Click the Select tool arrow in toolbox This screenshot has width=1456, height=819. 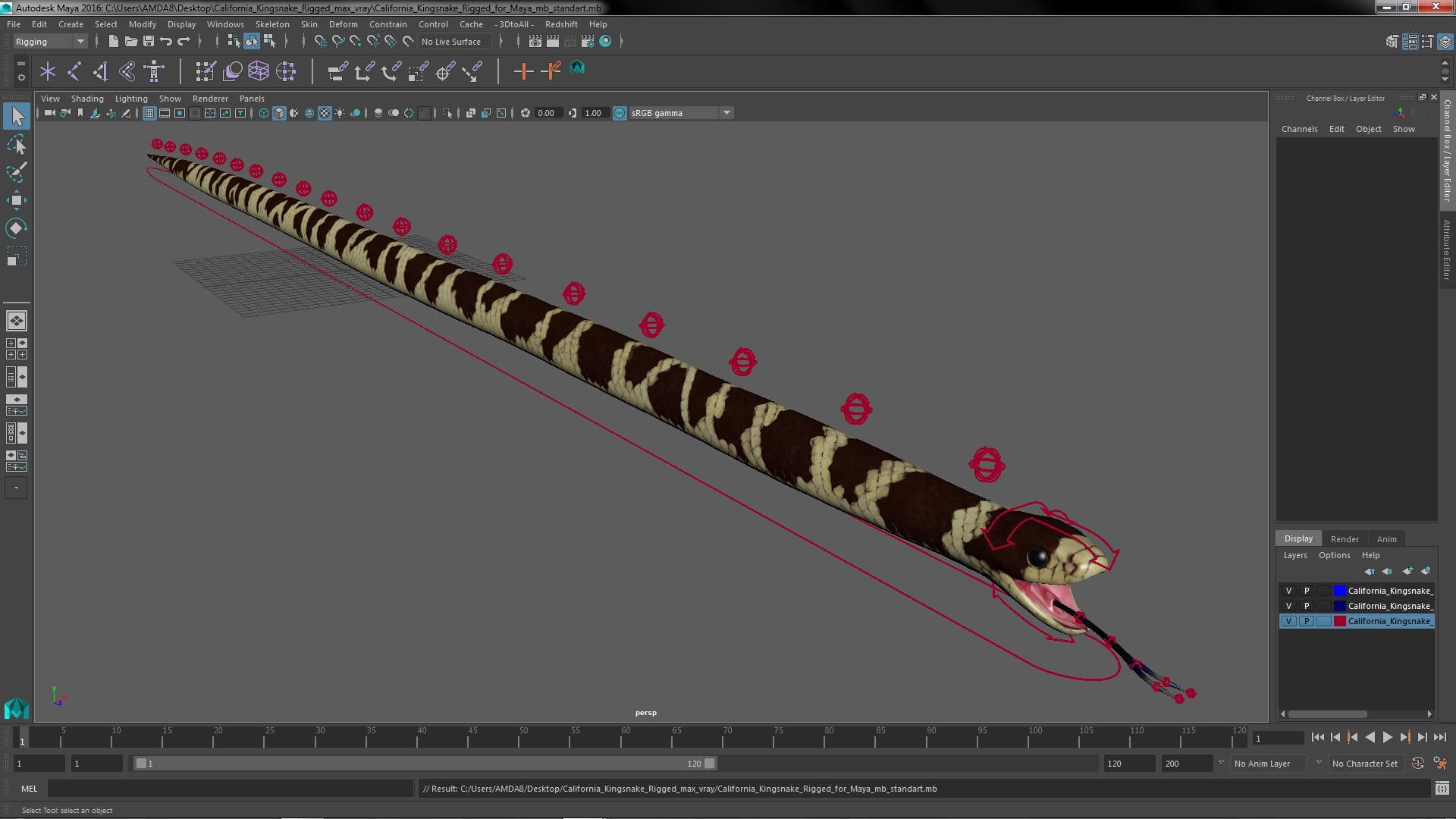[x=17, y=116]
